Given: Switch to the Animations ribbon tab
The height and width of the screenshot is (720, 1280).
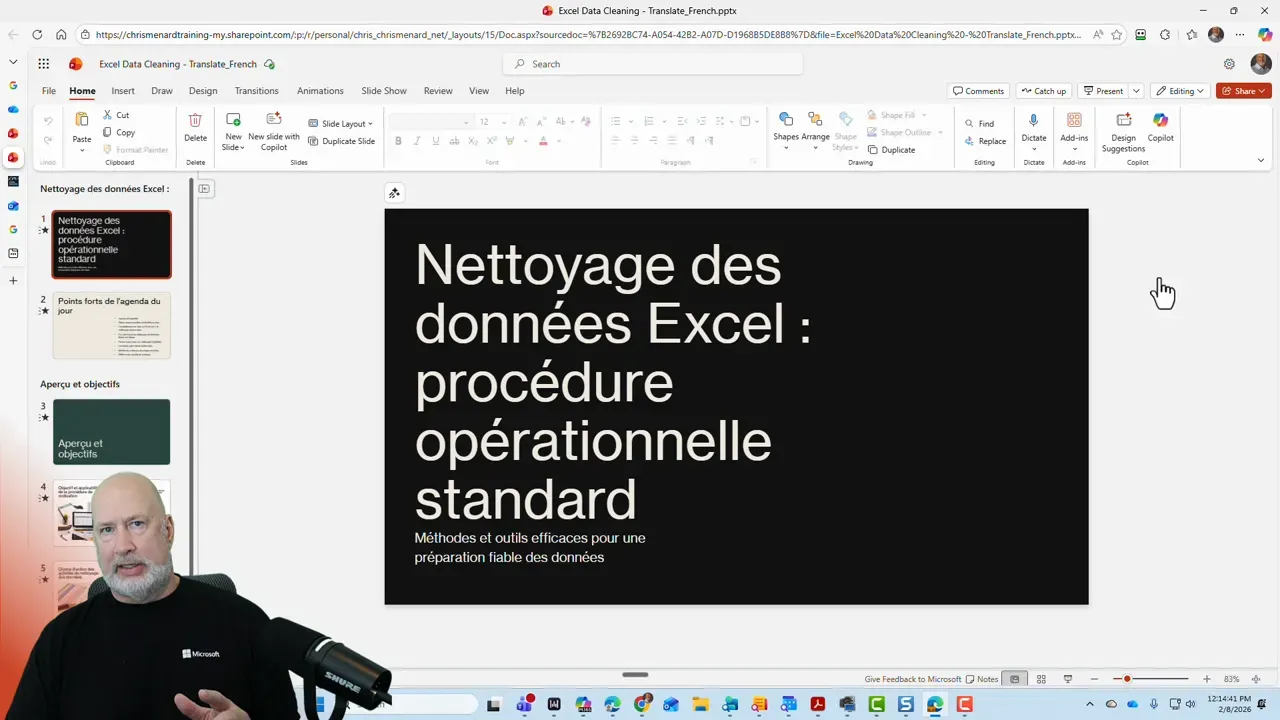Looking at the screenshot, I should point(319,90).
